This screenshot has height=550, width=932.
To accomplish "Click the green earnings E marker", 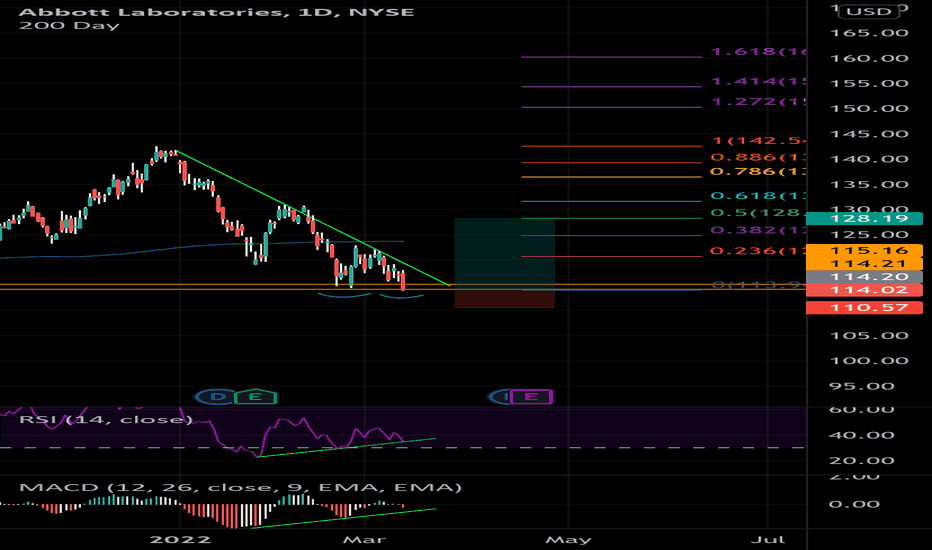I will [255, 397].
